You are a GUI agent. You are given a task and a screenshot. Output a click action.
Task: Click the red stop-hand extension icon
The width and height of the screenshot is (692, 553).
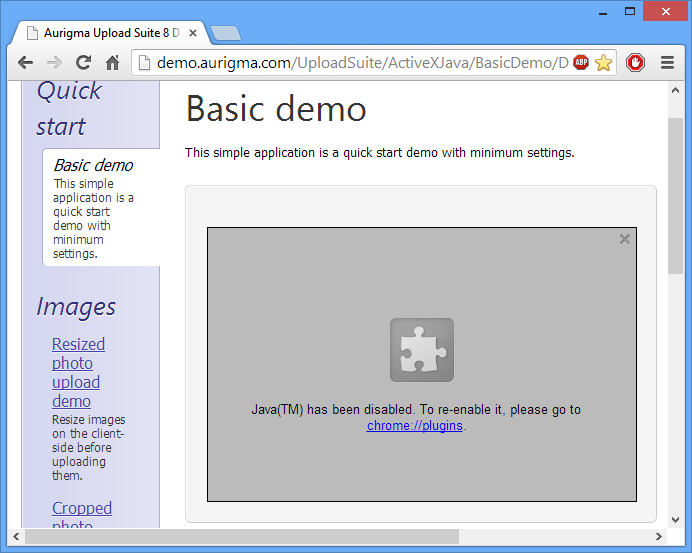point(636,62)
